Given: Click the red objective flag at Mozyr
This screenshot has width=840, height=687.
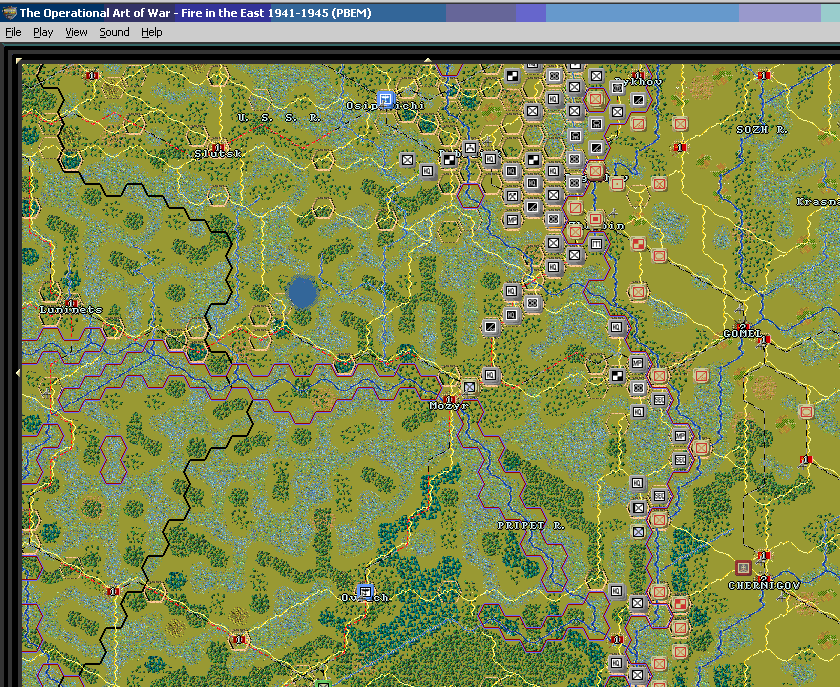Looking at the screenshot, I should coord(450,399).
